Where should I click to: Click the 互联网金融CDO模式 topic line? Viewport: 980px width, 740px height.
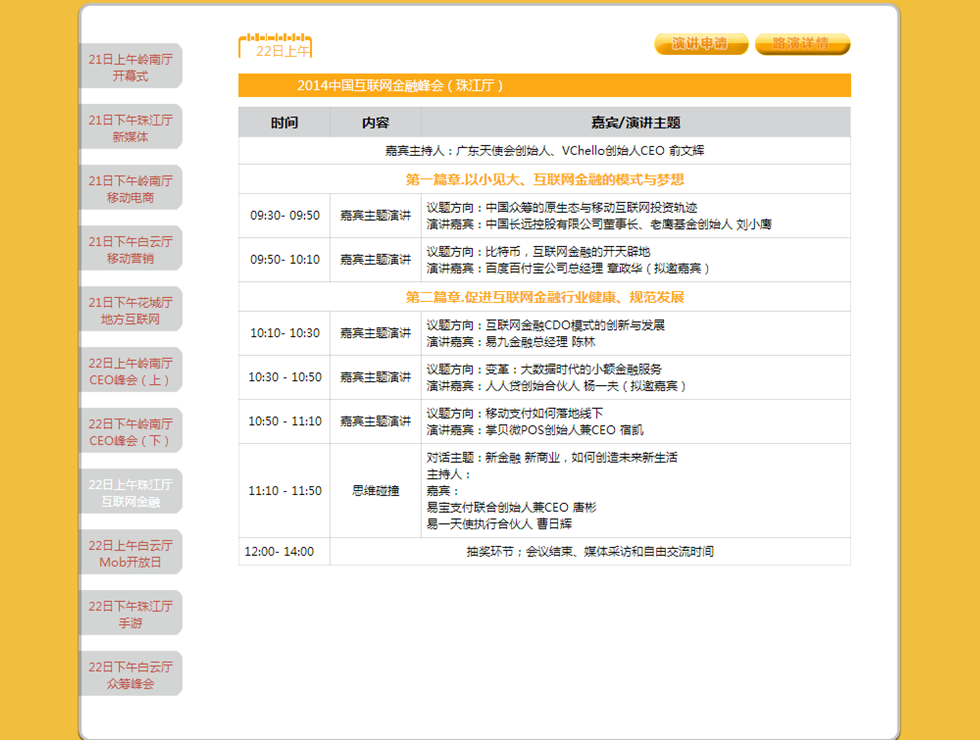pos(546,325)
